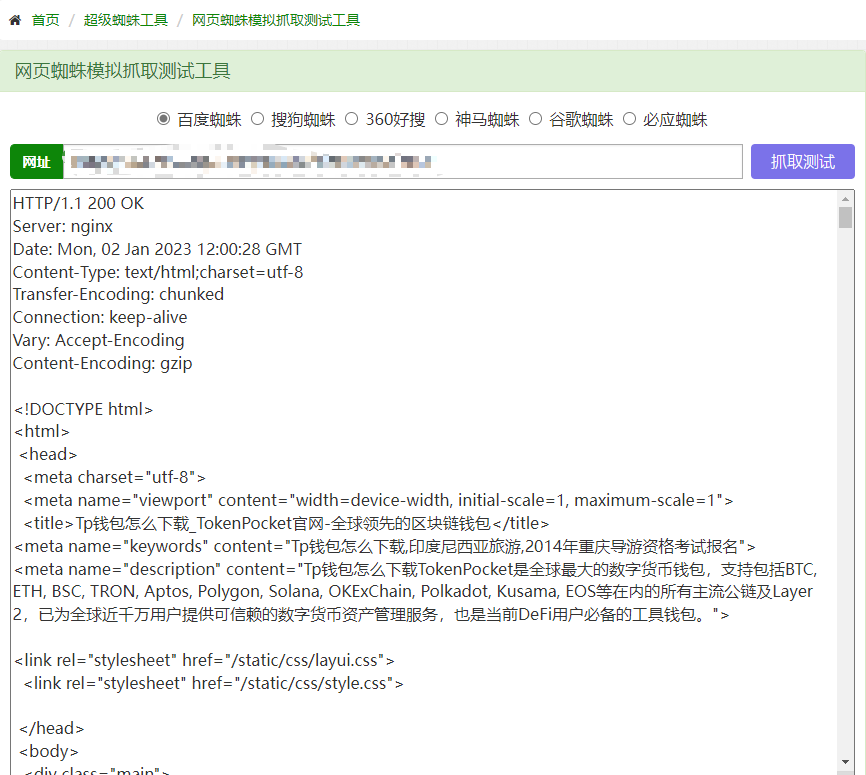Click the 'Content-Encoding: gzip' line
866x775 pixels.
click(x=102, y=363)
